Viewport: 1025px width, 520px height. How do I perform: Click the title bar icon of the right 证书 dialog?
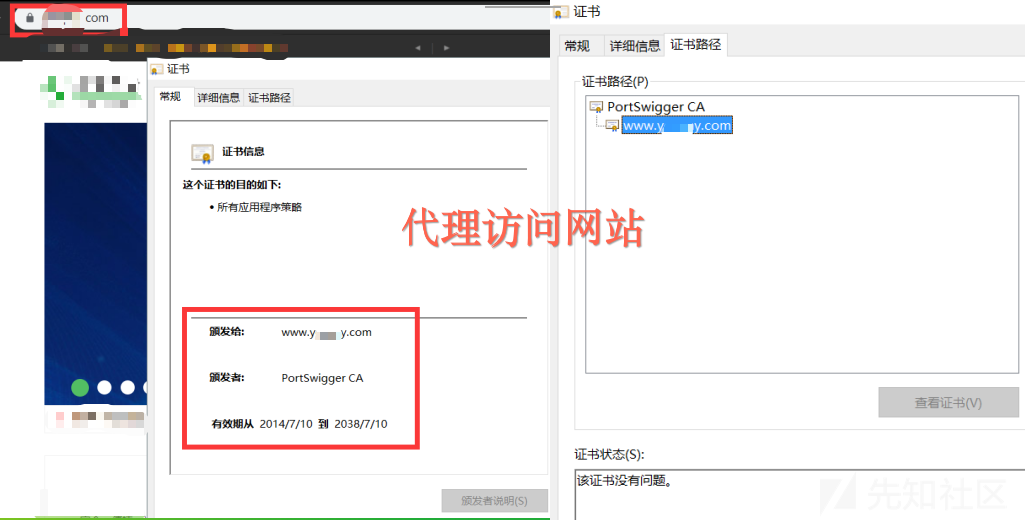(x=560, y=12)
